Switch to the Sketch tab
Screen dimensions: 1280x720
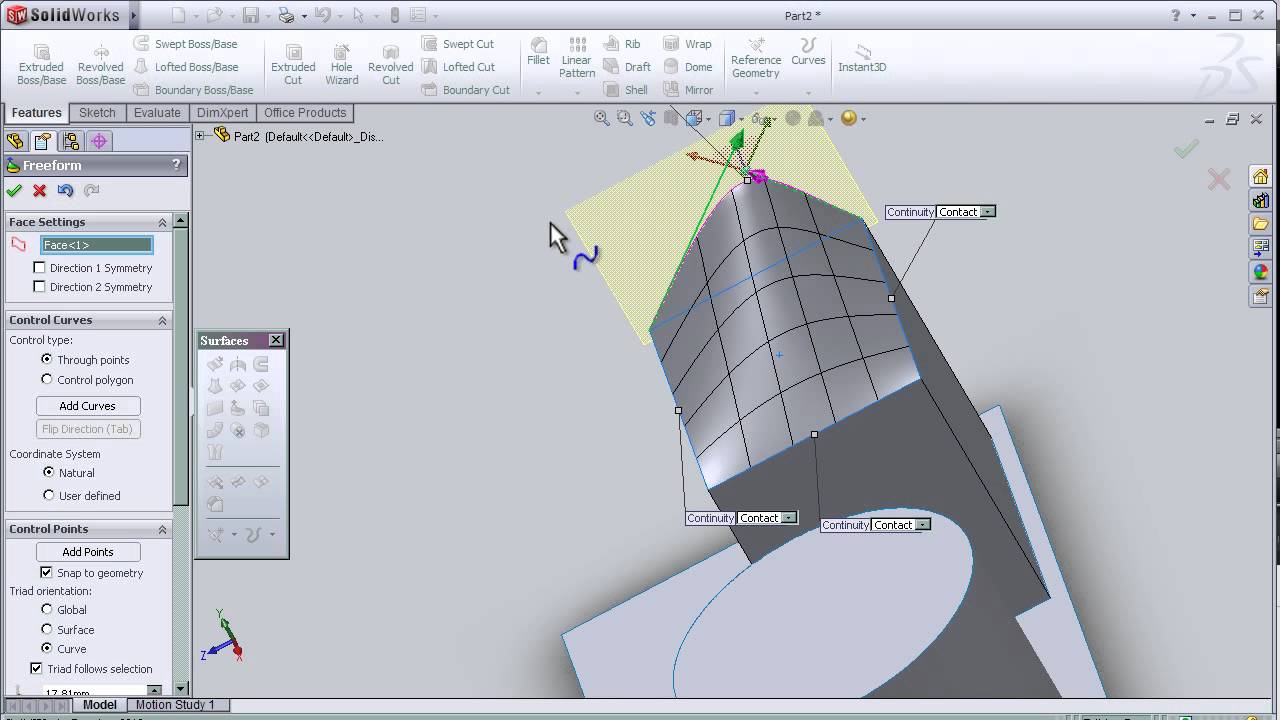pyautogui.click(x=97, y=113)
